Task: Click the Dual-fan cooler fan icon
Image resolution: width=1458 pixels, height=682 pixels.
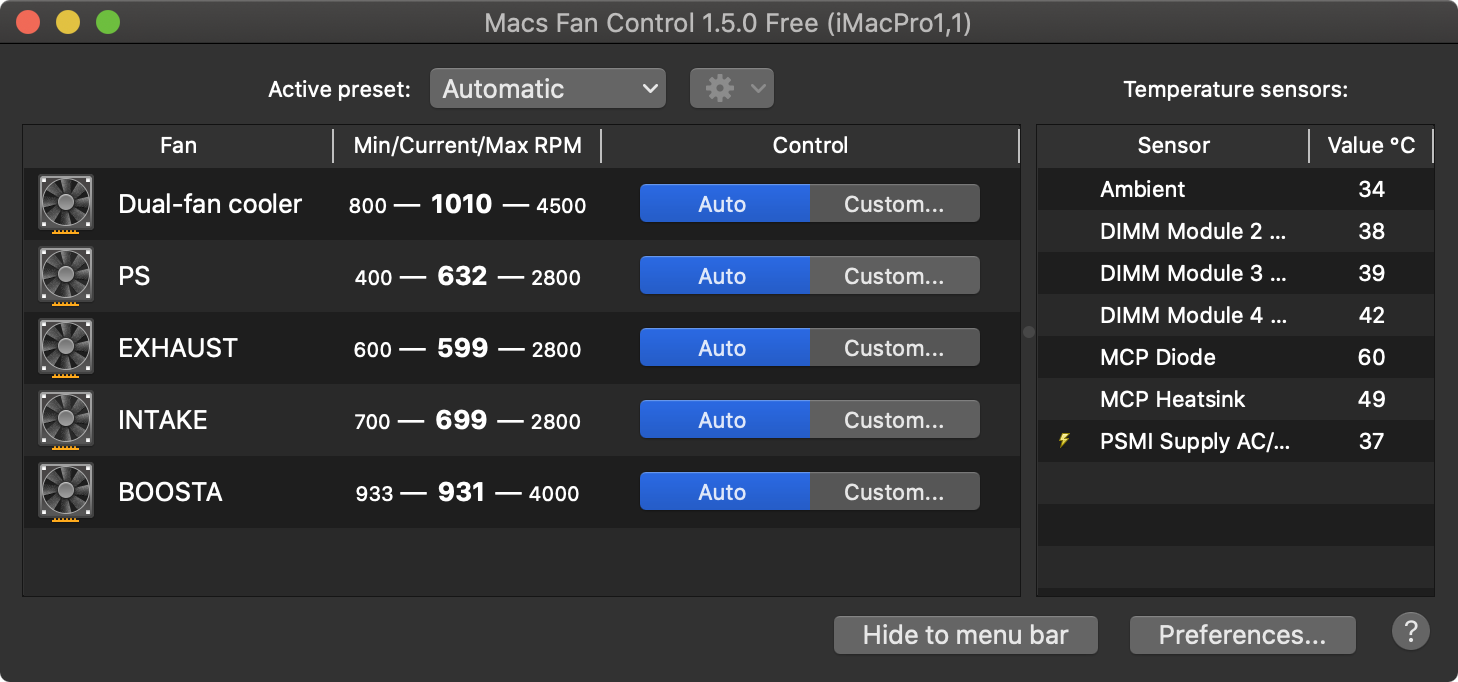Action: point(66,204)
